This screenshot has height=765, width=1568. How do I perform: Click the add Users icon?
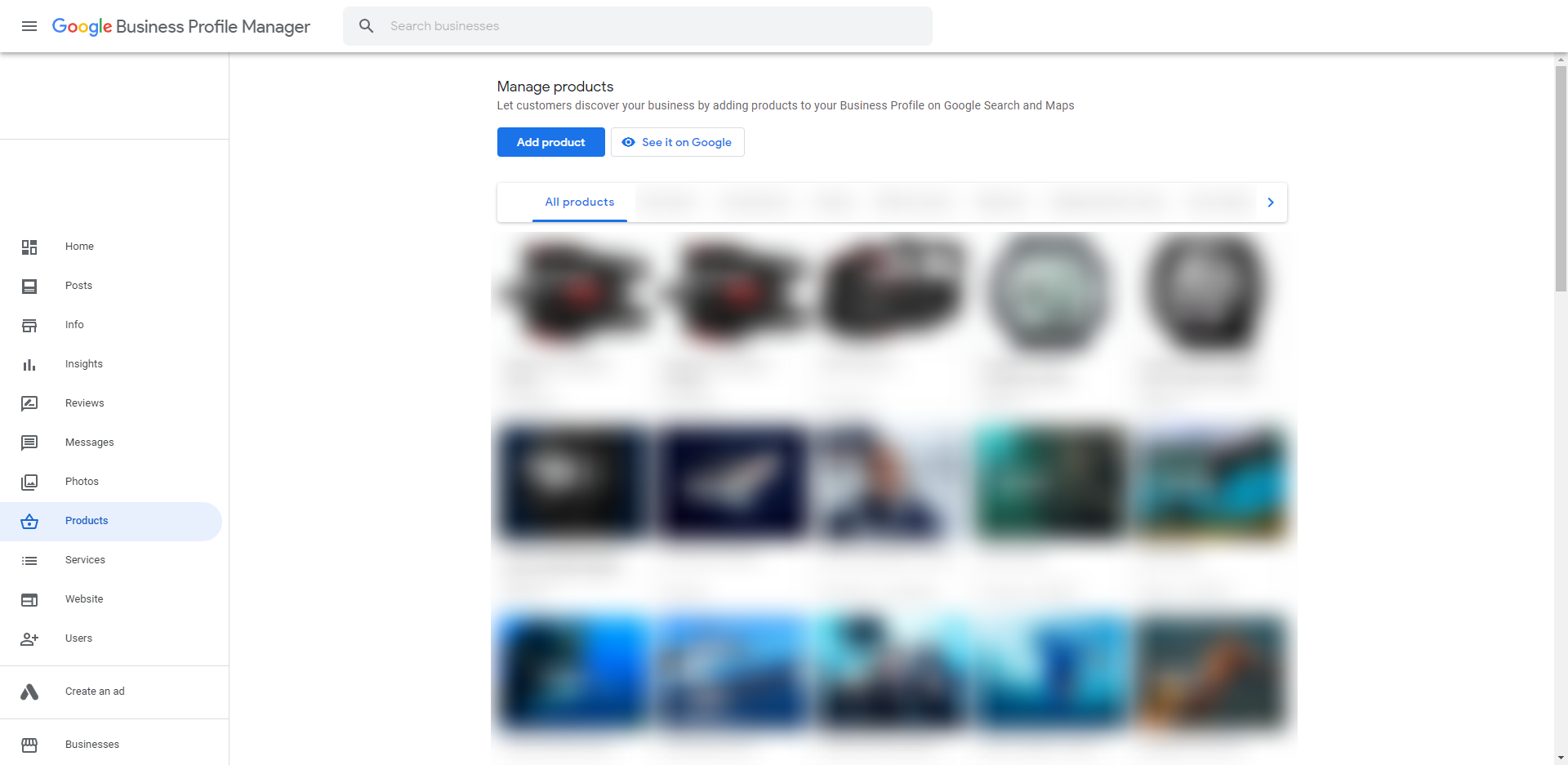pos(29,638)
